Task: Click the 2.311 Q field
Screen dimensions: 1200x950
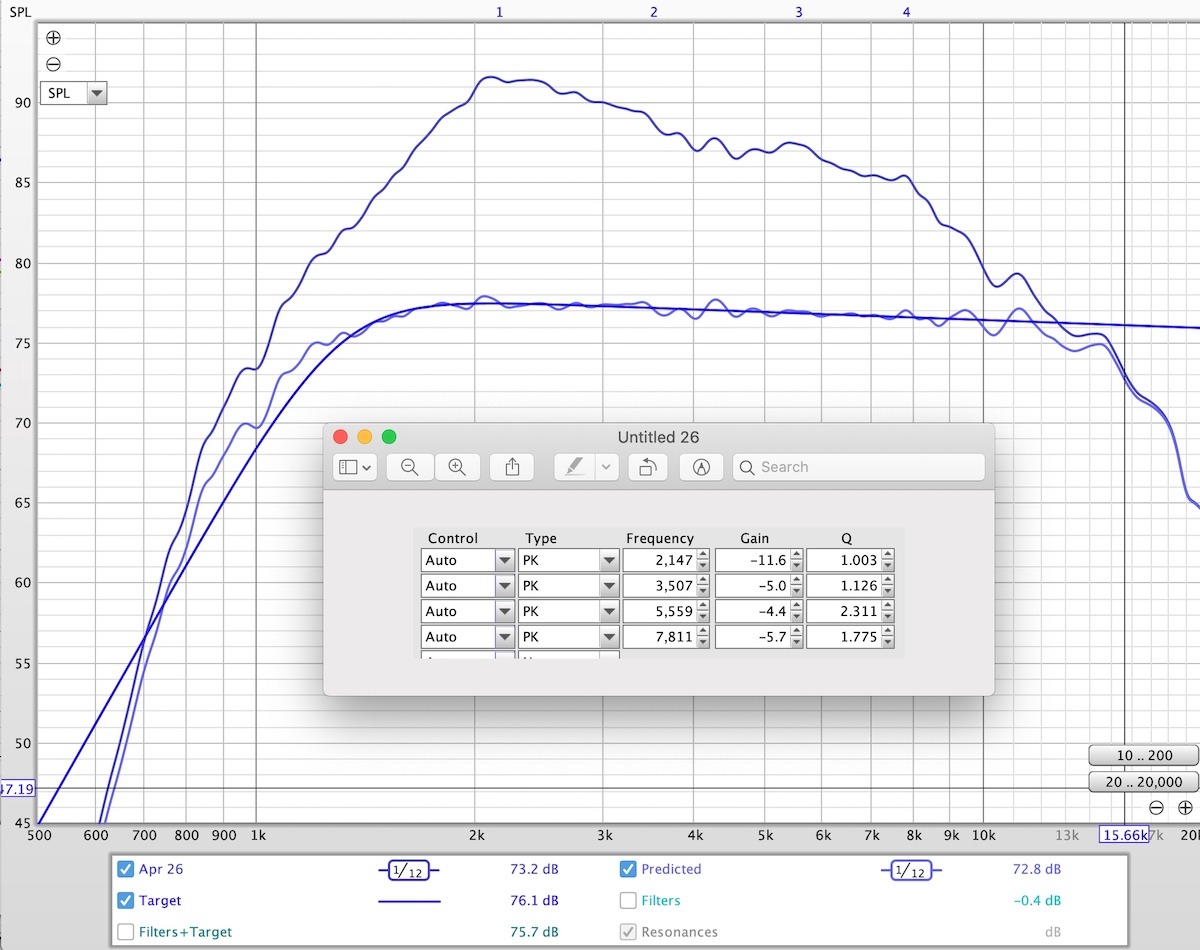Action: pyautogui.click(x=844, y=611)
